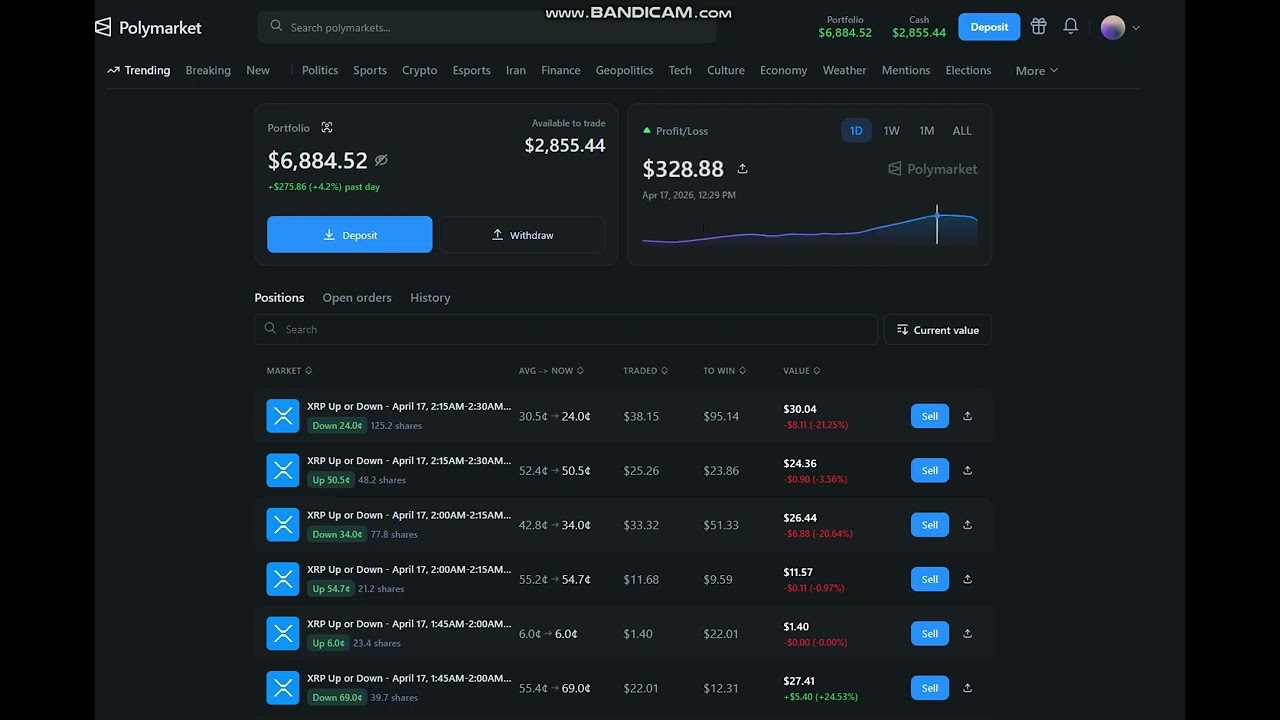Focus the positions Search field
1280x720 pixels.
pyautogui.click(x=566, y=329)
